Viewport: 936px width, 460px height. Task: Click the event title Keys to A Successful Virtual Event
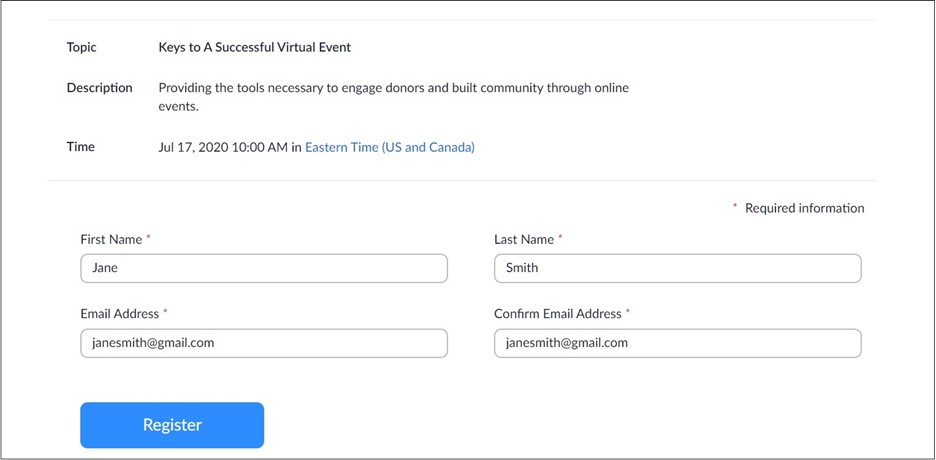coord(255,47)
